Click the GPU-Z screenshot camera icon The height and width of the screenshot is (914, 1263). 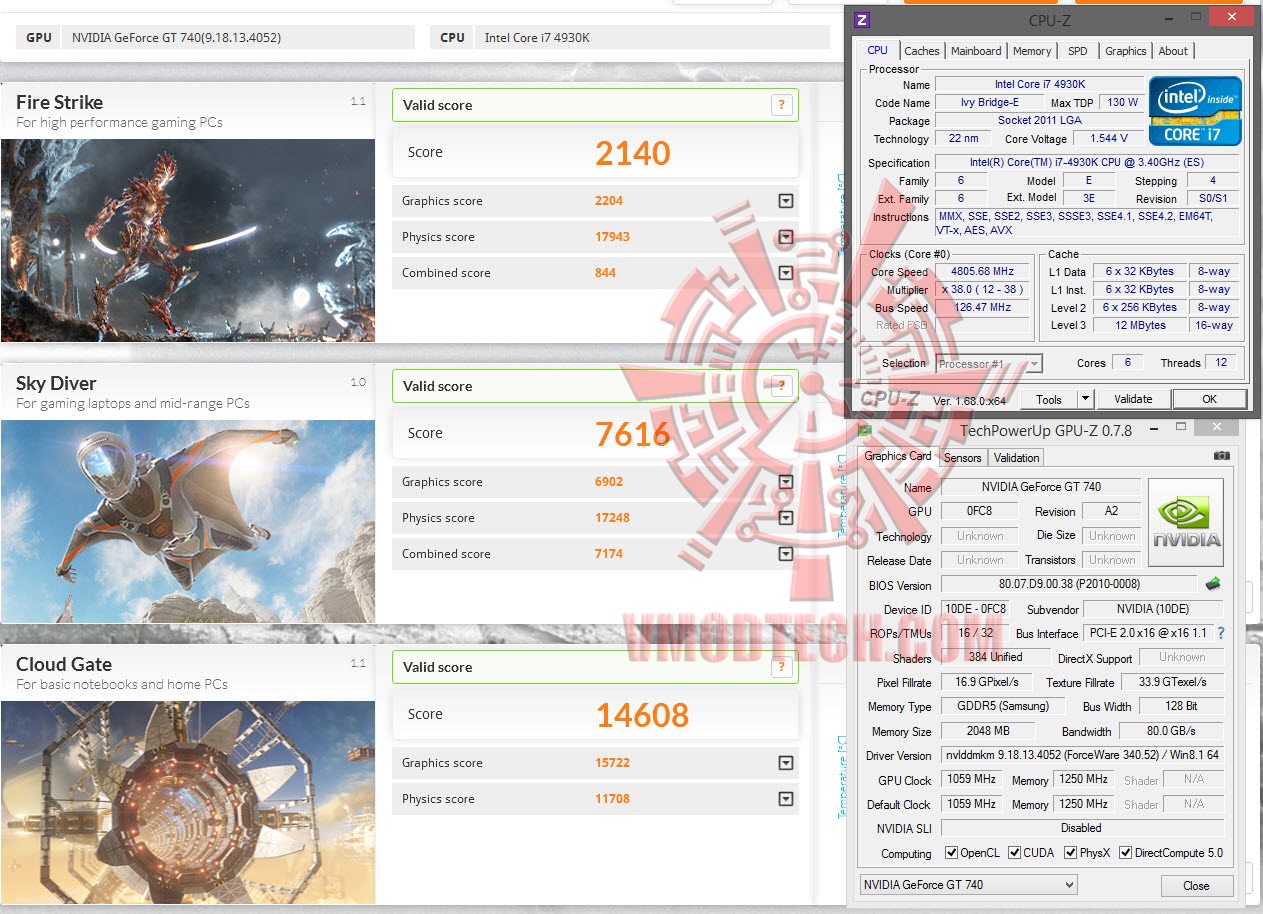coord(1221,456)
